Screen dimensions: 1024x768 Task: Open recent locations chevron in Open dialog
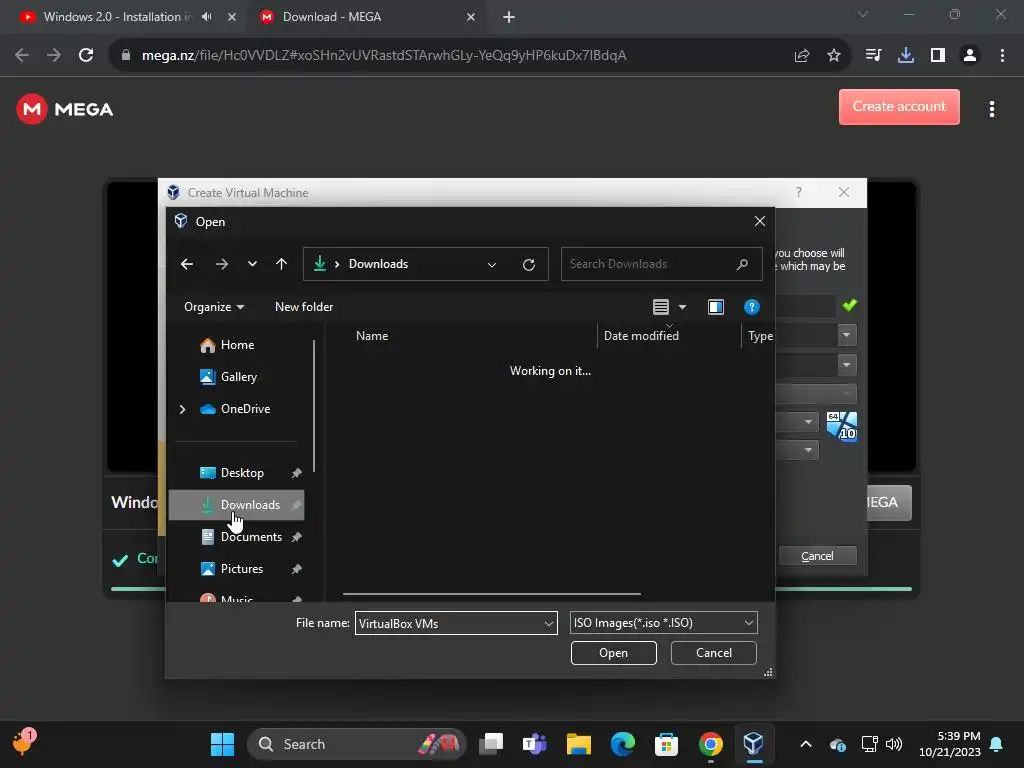(252, 264)
